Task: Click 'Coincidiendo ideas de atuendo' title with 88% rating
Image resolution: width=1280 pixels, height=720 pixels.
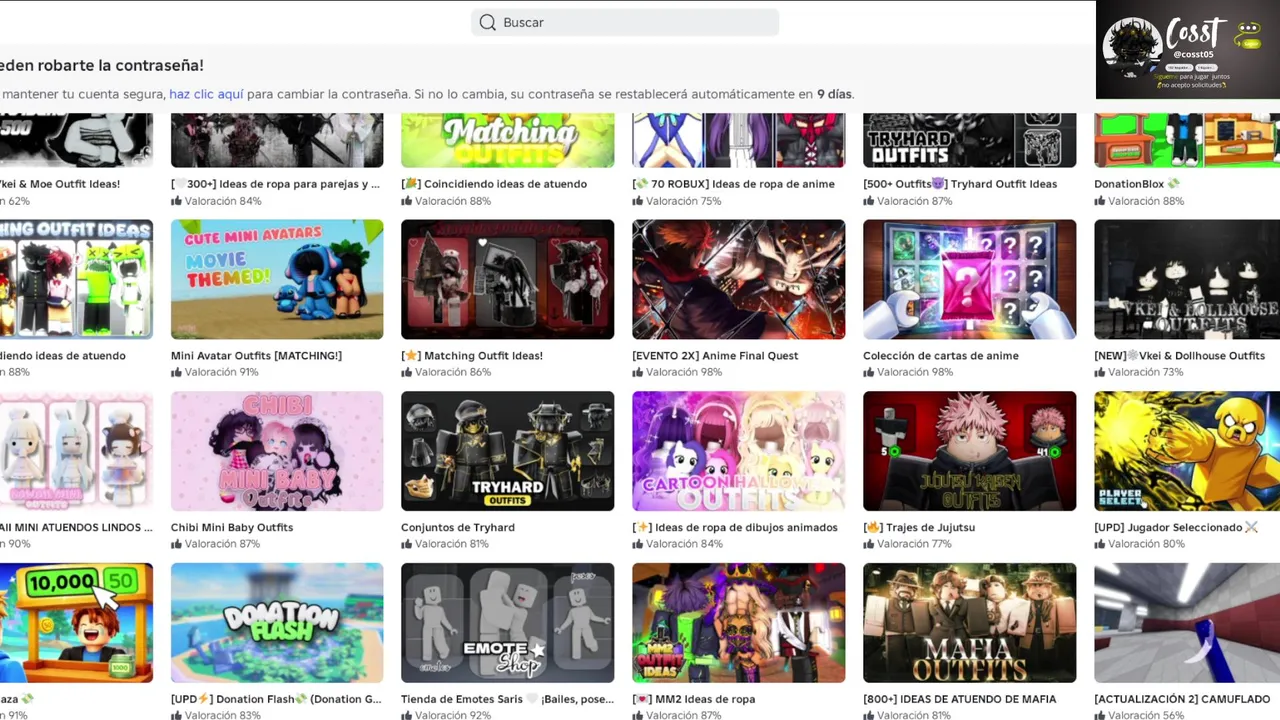Action: (494, 184)
